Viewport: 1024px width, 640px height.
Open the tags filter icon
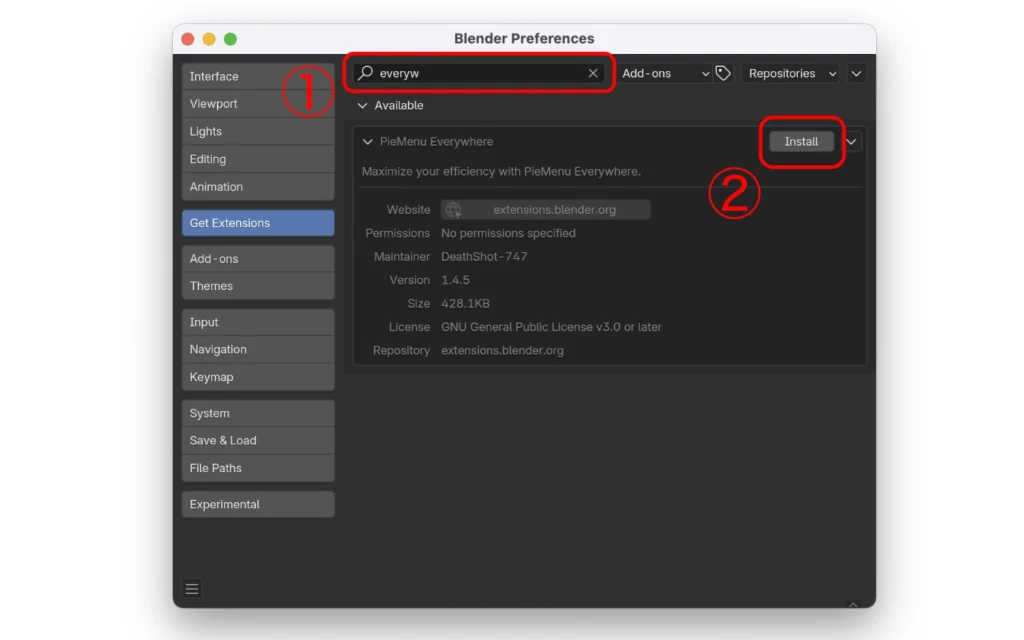click(722, 73)
